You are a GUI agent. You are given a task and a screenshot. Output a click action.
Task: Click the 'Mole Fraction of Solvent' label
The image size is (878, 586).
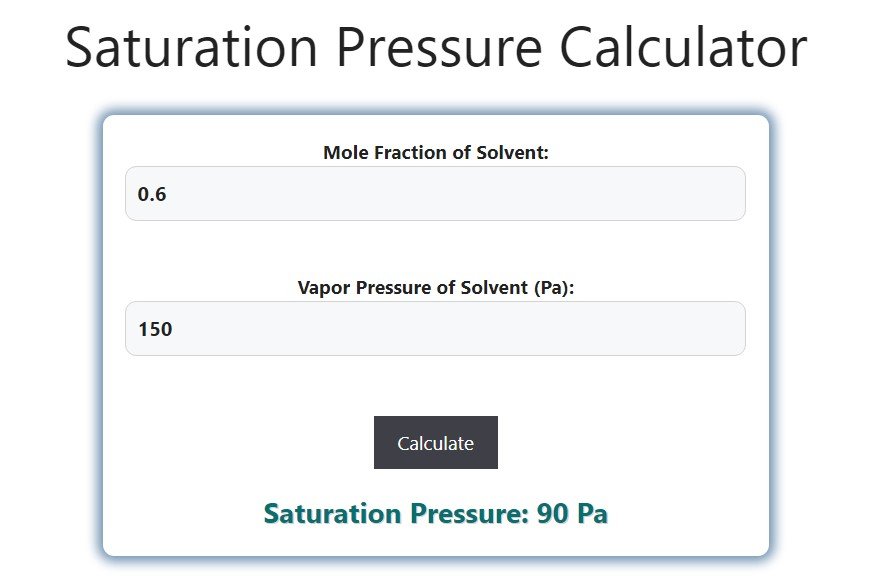pyautogui.click(x=435, y=152)
